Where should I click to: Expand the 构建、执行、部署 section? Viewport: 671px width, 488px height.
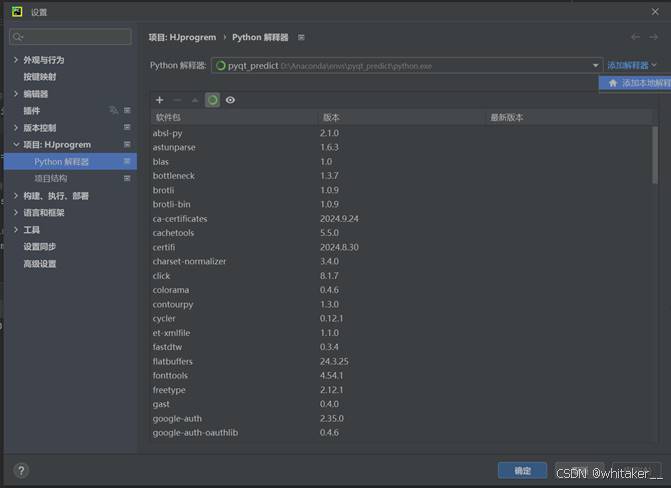16,196
